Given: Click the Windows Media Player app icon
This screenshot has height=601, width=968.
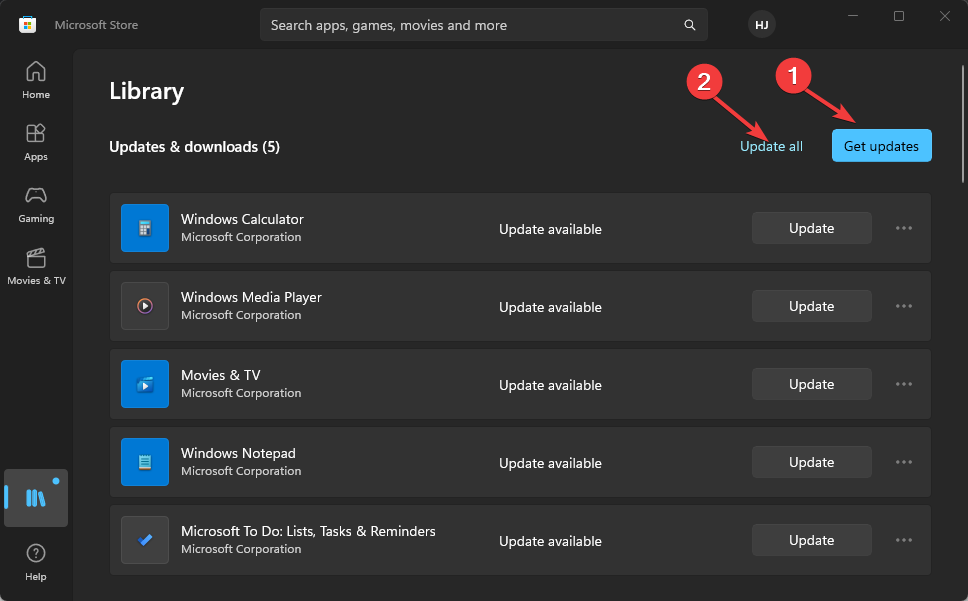Looking at the screenshot, I should tap(145, 306).
